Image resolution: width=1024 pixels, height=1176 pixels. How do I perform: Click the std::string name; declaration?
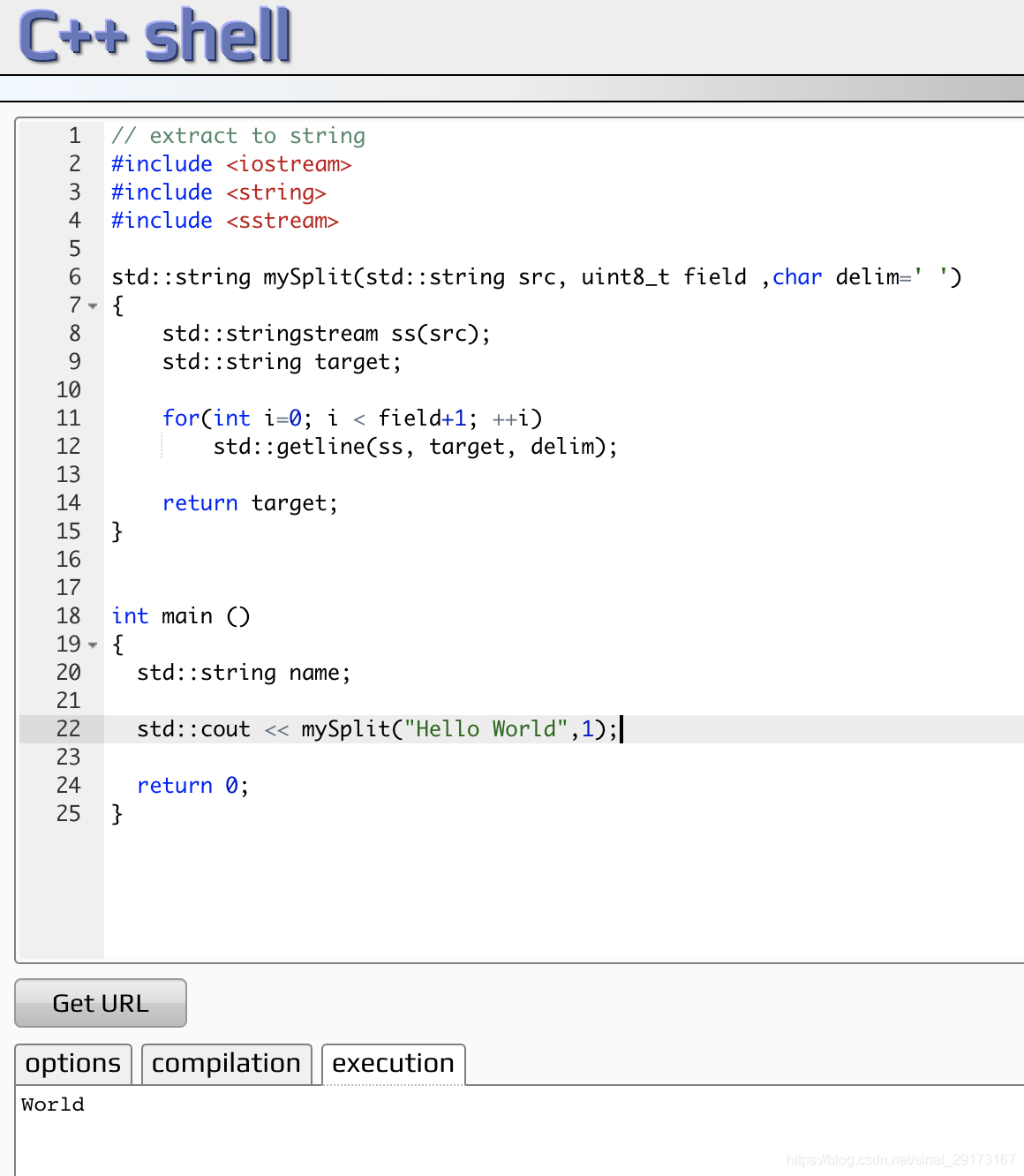(x=244, y=673)
